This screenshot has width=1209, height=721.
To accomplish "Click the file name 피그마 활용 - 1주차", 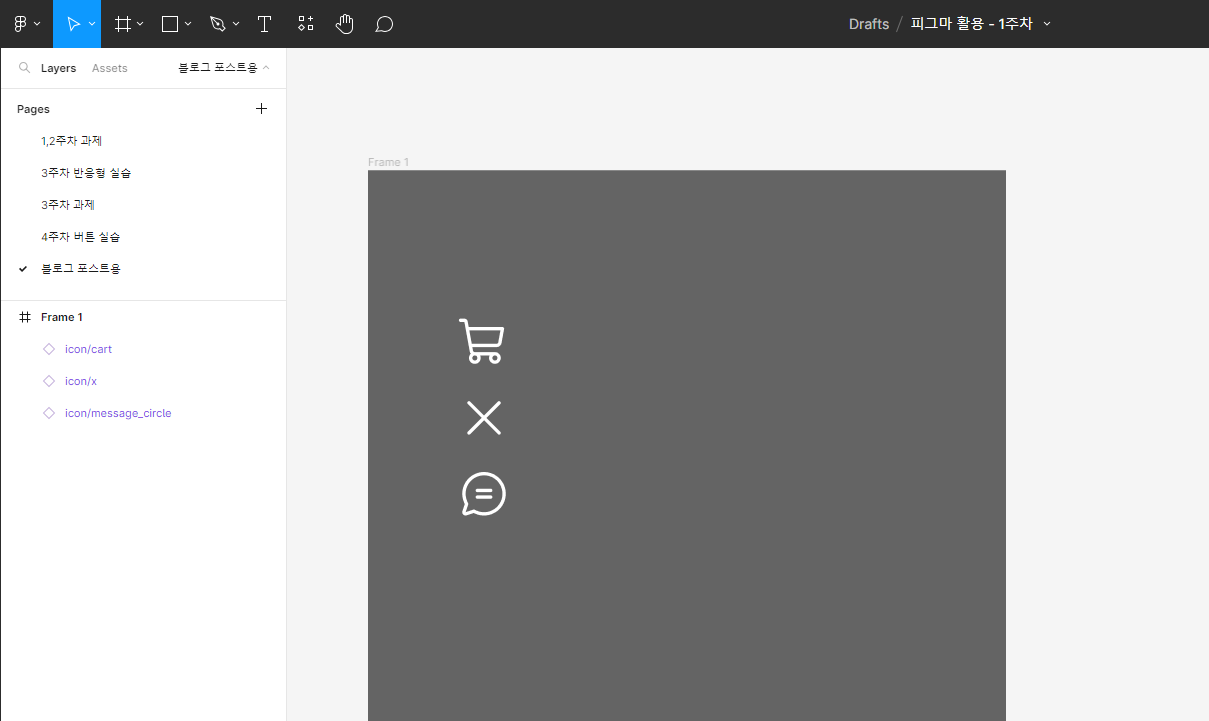I will tap(971, 24).
